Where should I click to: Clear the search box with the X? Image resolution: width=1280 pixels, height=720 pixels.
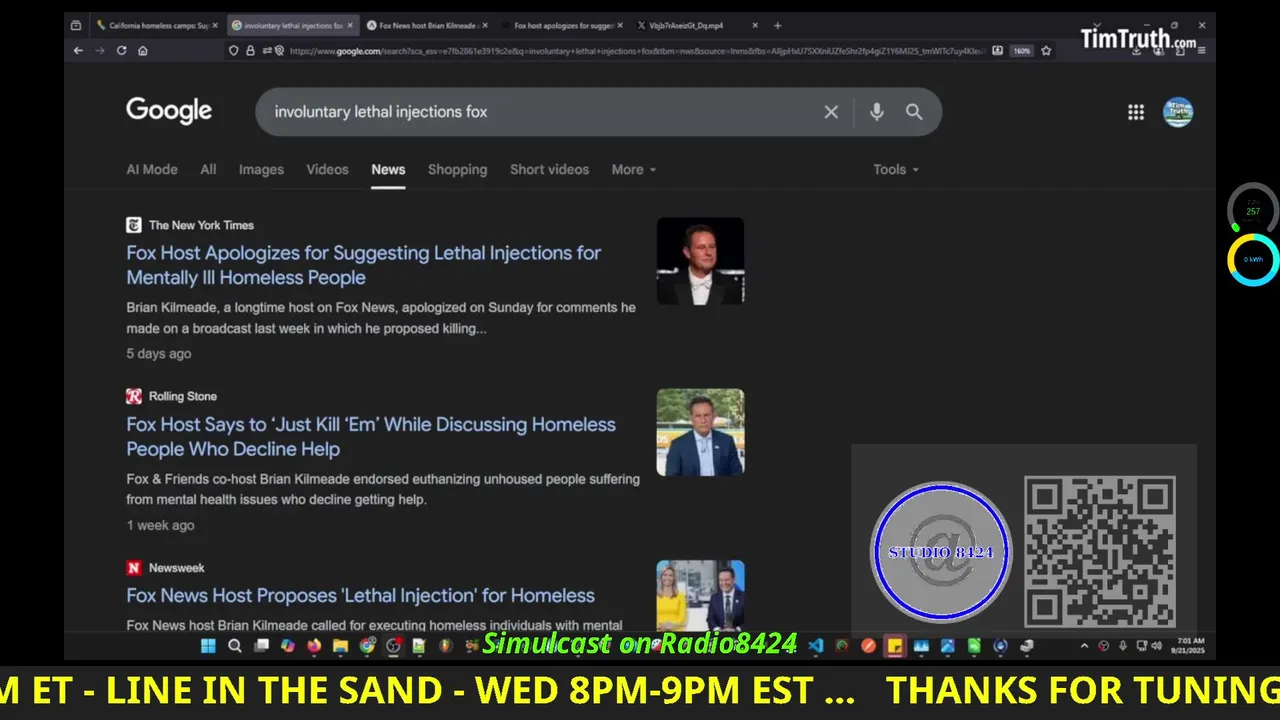click(831, 112)
